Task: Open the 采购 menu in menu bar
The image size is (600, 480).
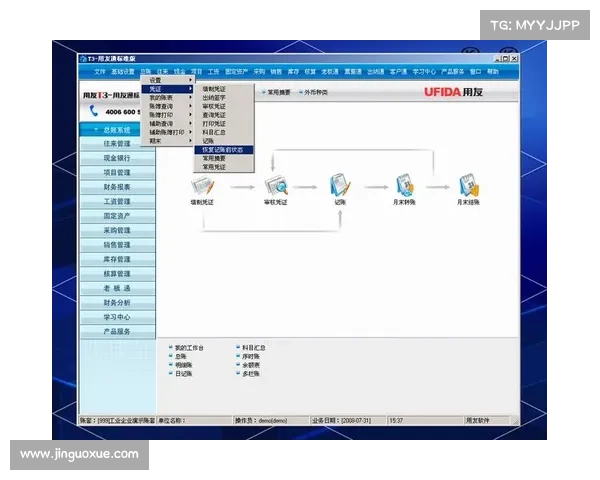Action: tap(259, 72)
